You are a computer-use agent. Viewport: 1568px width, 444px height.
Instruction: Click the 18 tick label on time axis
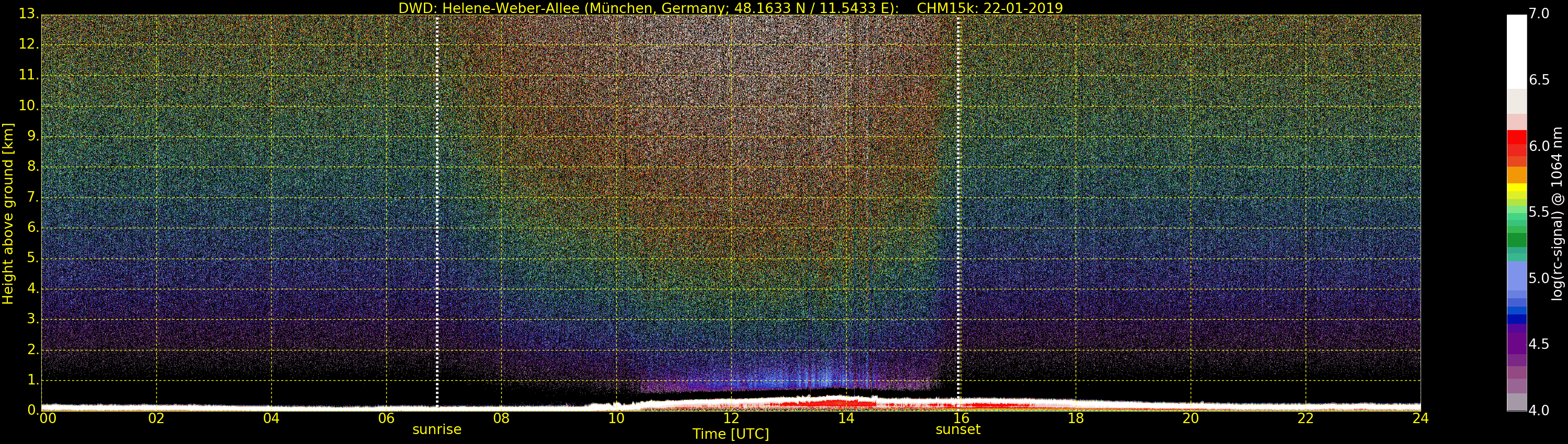click(1076, 418)
